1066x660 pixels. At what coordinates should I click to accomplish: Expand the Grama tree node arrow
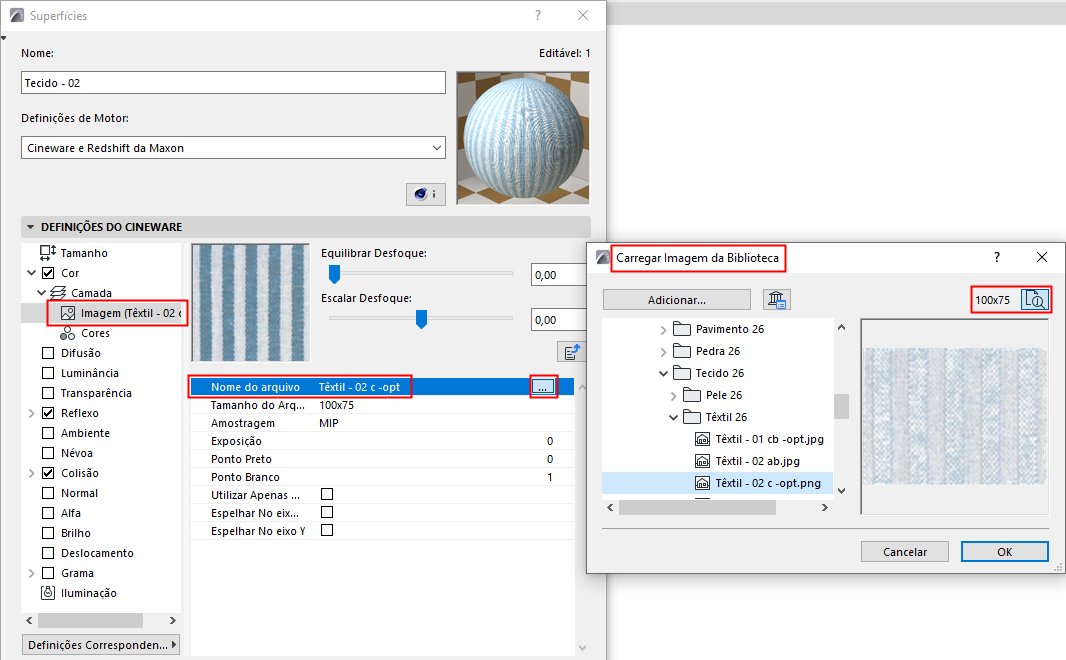31,573
